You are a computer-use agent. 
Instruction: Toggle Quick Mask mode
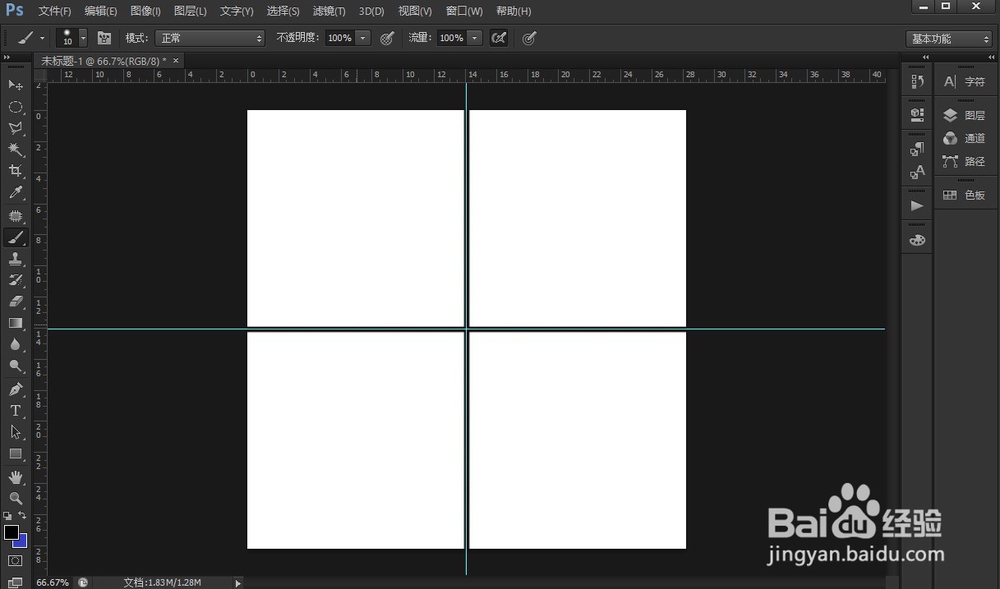pyautogui.click(x=15, y=560)
